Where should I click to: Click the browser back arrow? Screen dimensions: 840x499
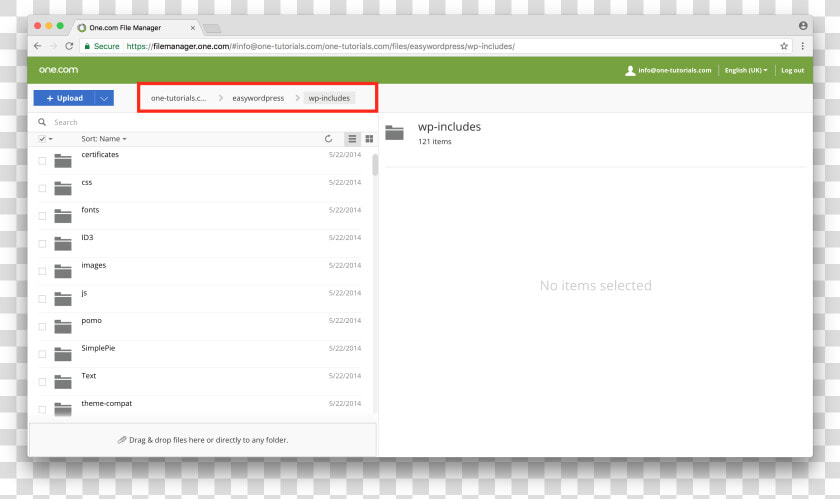38,46
